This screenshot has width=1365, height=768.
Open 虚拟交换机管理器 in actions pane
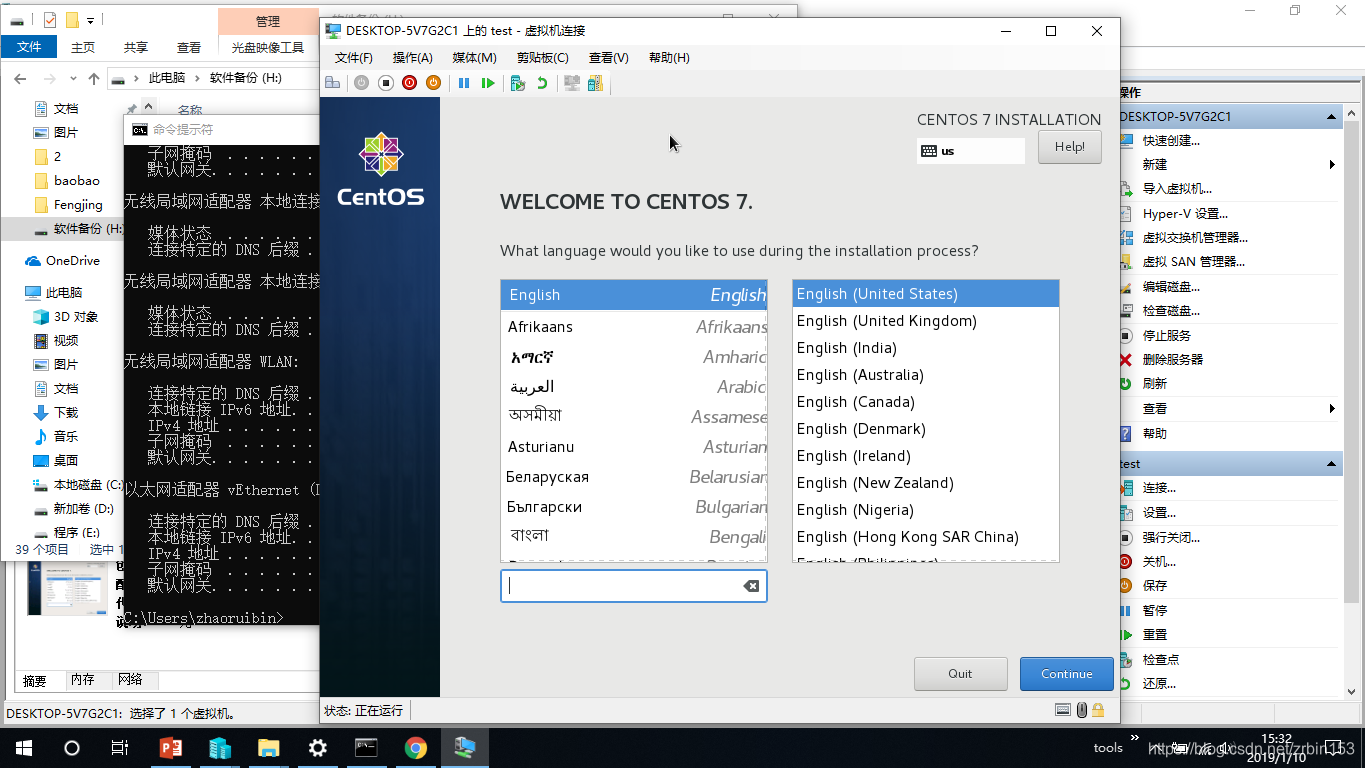[x=1195, y=238]
